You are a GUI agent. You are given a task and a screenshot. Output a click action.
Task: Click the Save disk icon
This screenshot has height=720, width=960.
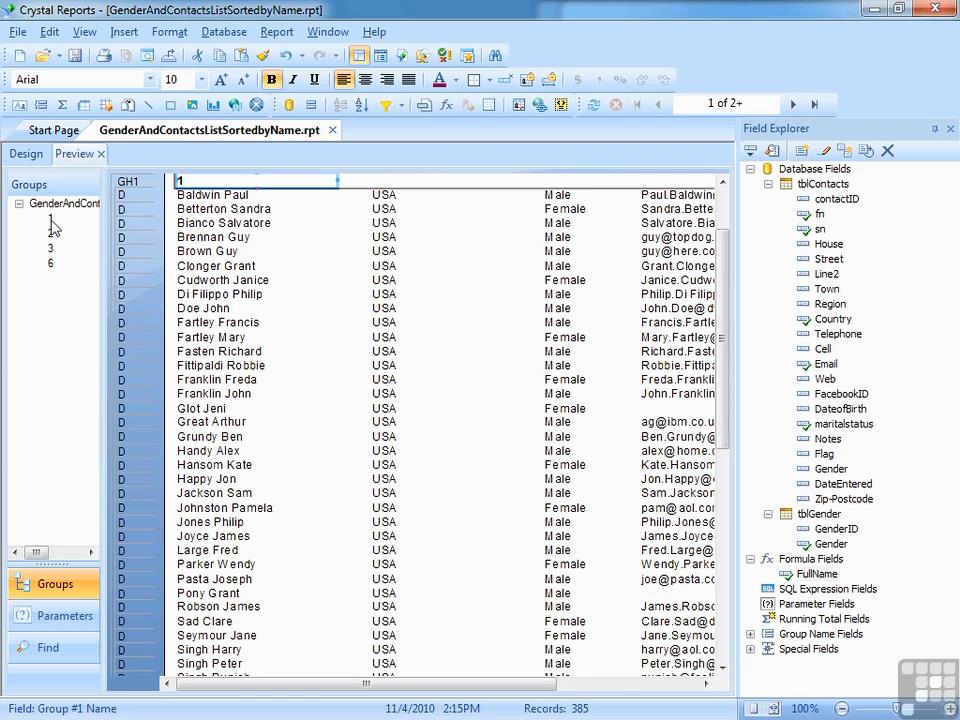pyautogui.click(x=75, y=56)
